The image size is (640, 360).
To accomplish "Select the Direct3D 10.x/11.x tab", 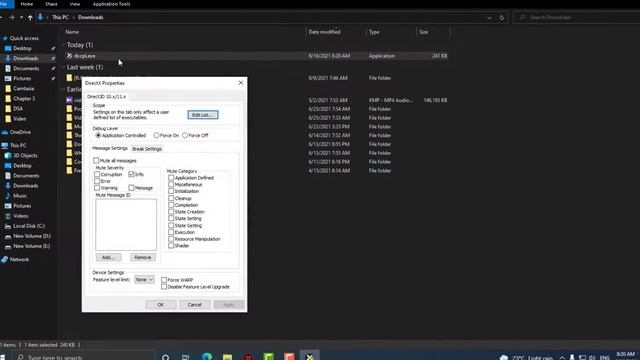I will 107,97.
